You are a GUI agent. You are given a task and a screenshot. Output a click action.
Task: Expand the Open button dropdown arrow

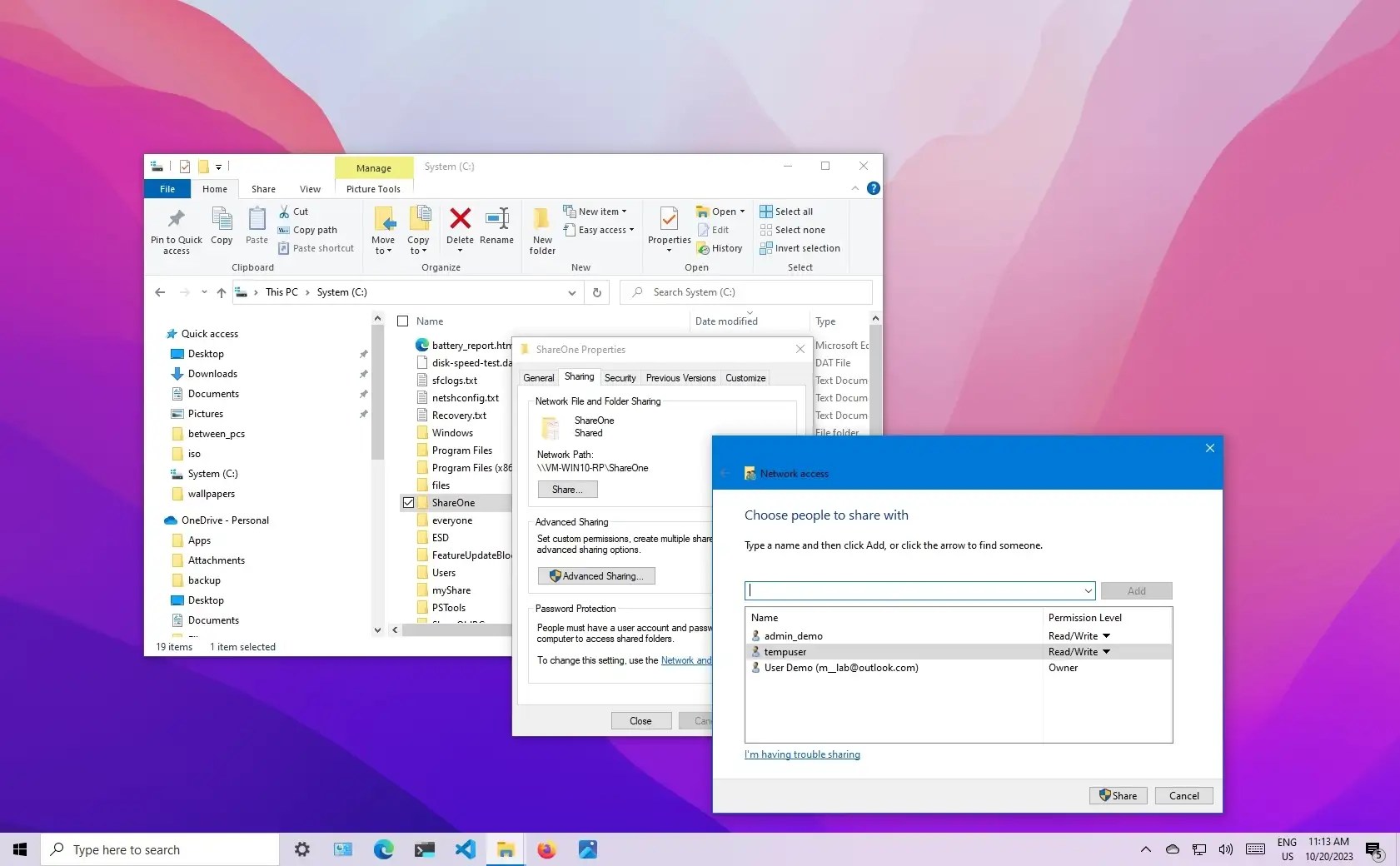pyautogui.click(x=743, y=212)
